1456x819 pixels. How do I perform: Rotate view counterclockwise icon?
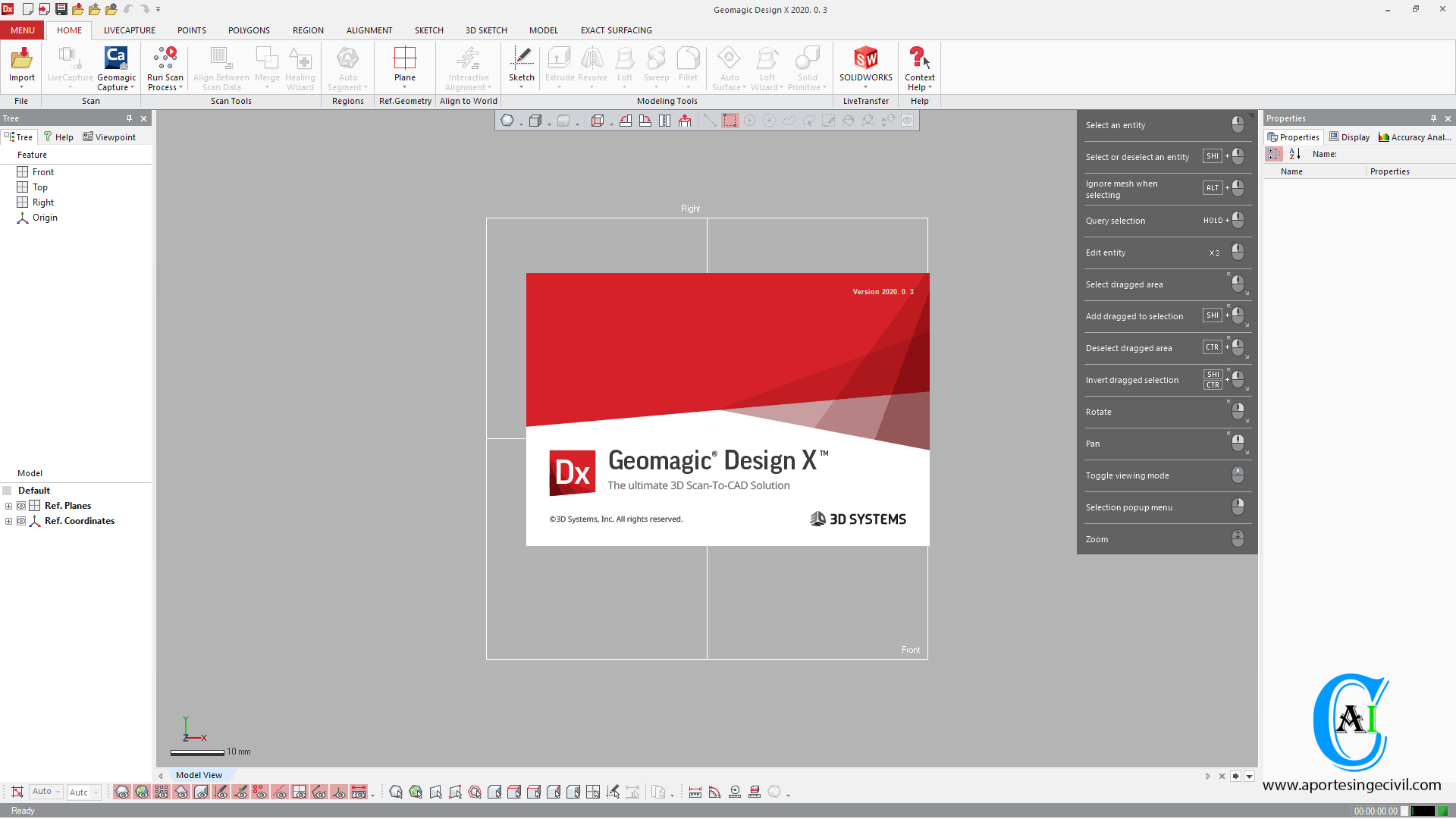(x=626, y=121)
